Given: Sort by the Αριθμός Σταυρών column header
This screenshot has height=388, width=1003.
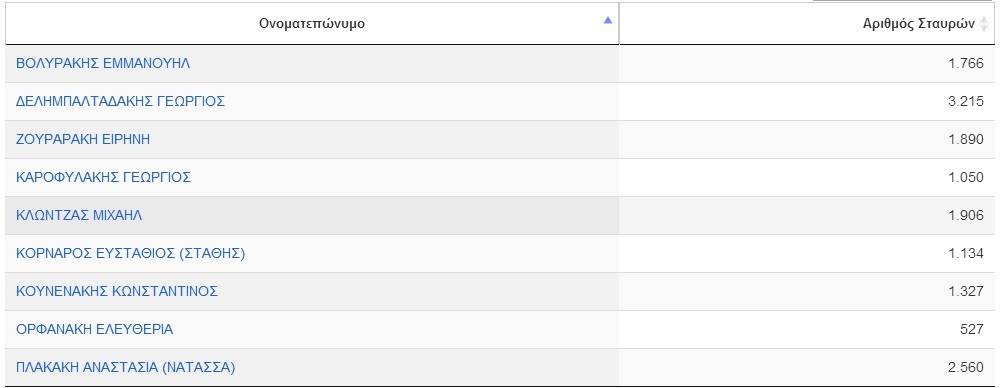Looking at the screenshot, I should click(x=807, y=24).
